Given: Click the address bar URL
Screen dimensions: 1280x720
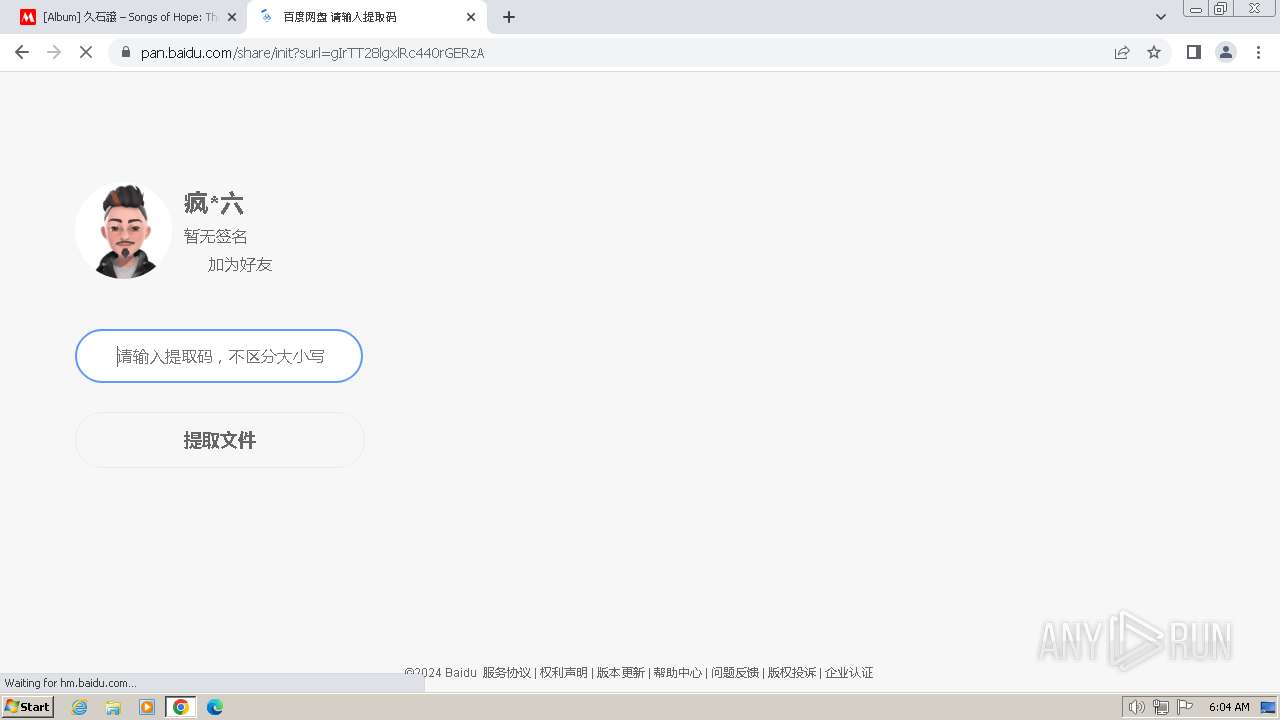Looking at the screenshot, I should point(312,53).
